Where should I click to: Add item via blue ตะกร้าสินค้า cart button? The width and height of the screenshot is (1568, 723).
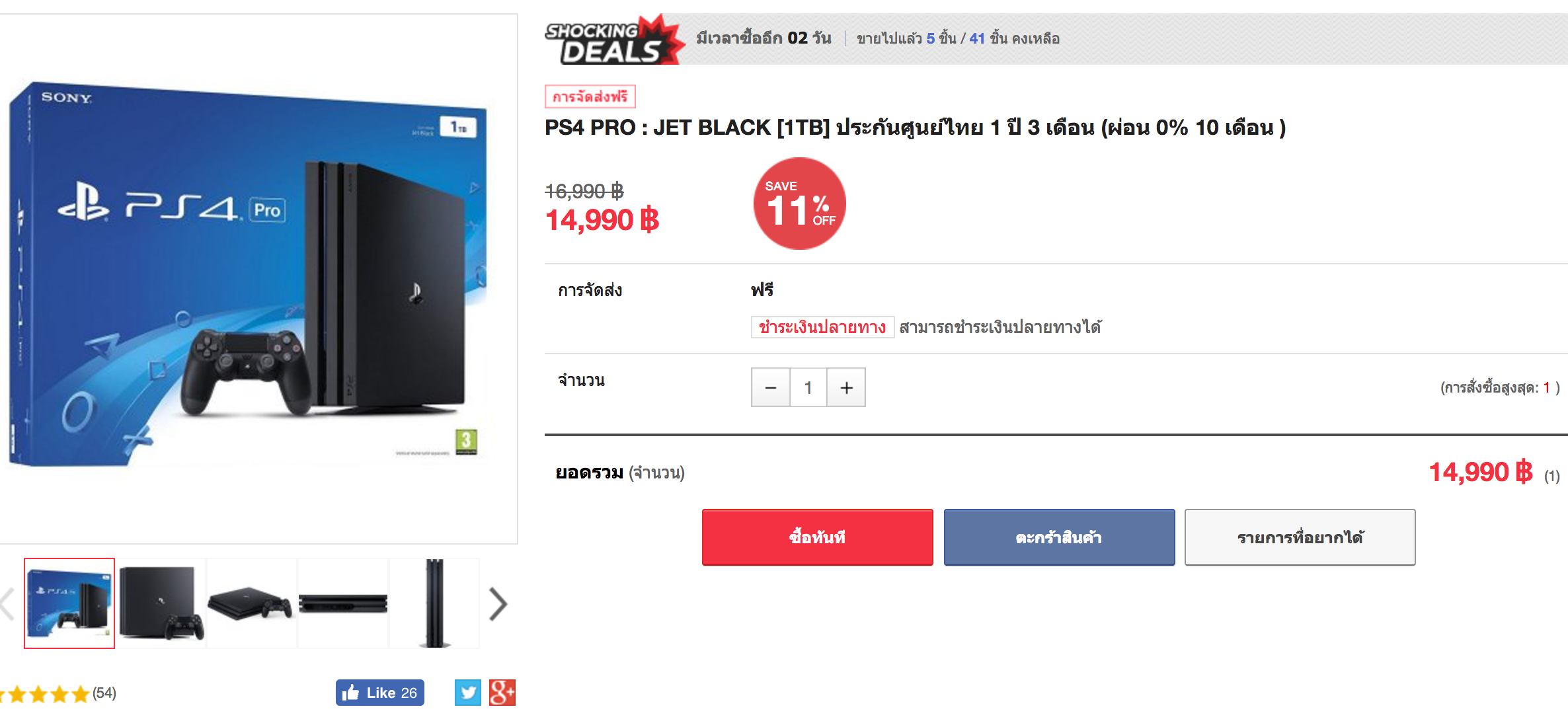[1059, 537]
